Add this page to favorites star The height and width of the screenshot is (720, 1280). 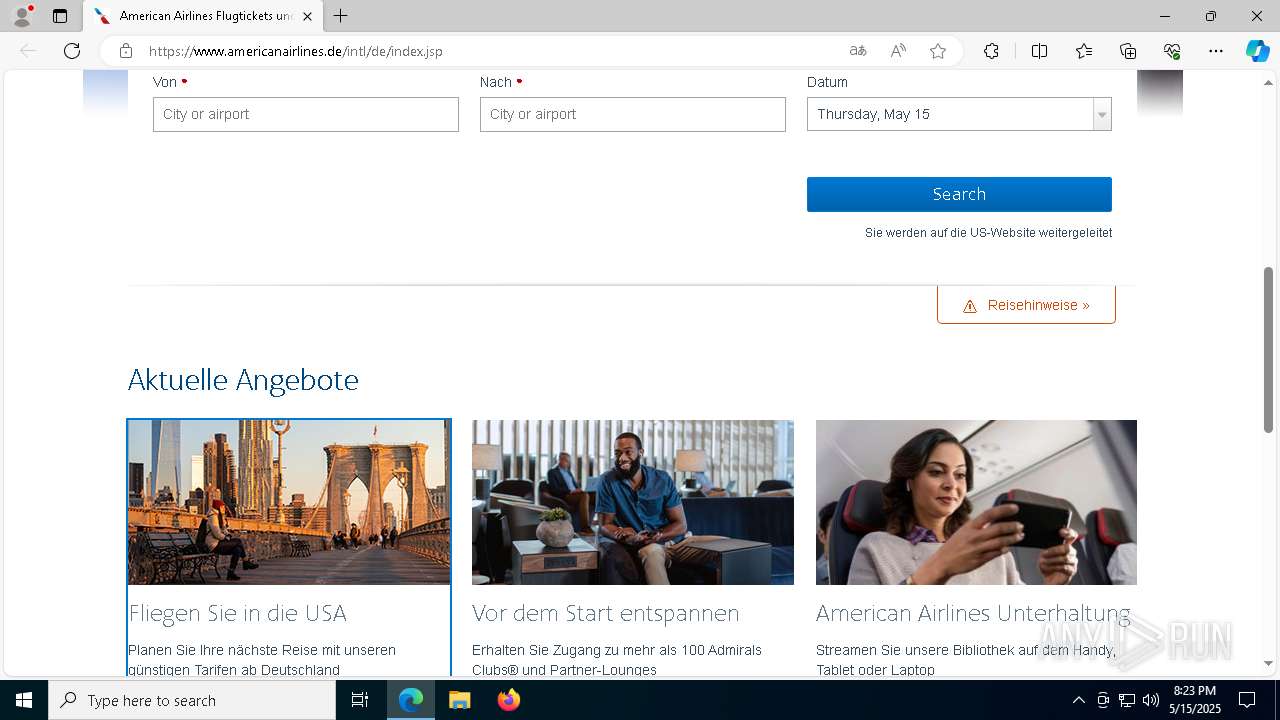pos(938,51)
